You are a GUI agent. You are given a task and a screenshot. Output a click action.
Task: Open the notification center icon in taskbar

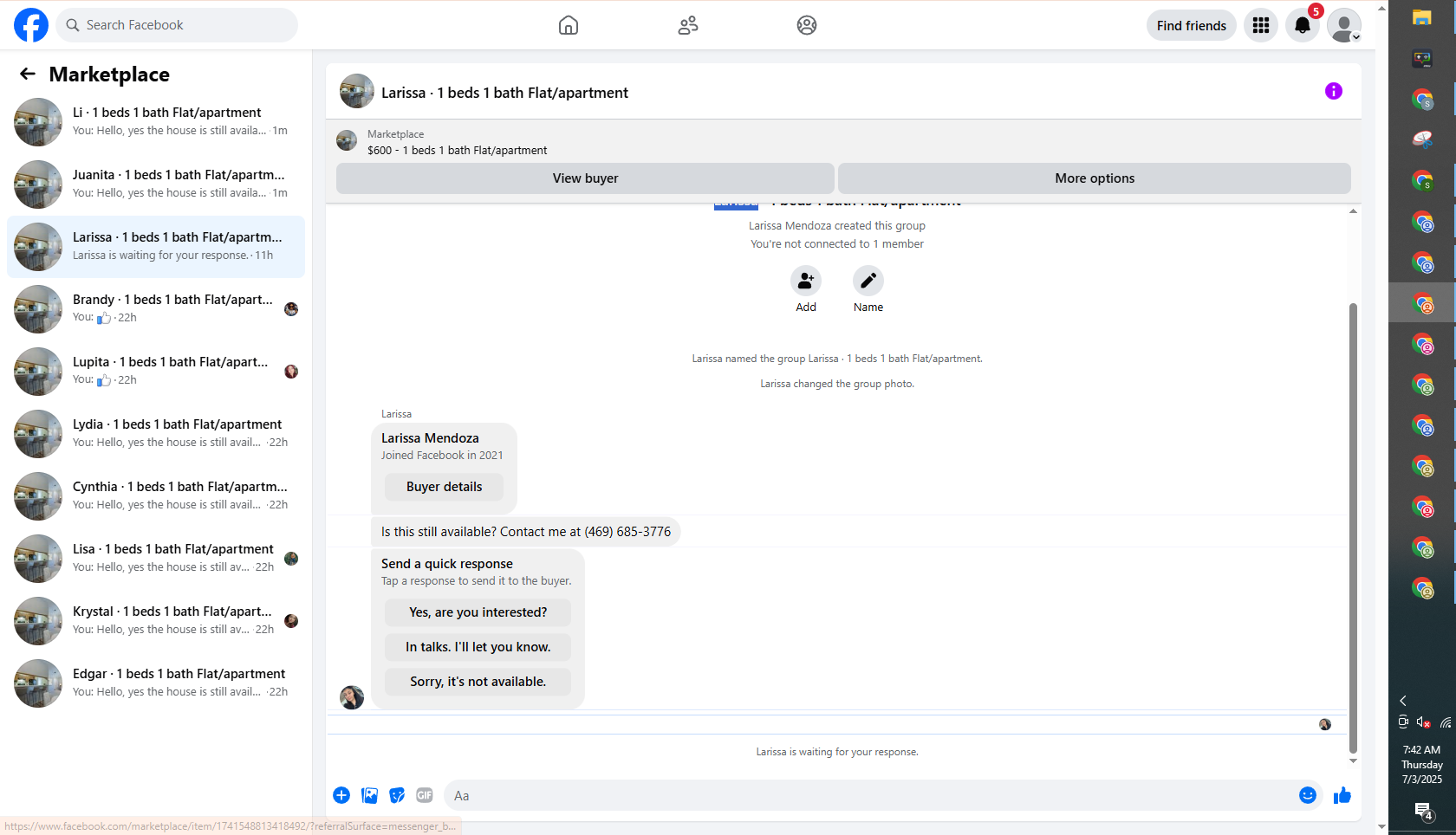coord(1424,812)
